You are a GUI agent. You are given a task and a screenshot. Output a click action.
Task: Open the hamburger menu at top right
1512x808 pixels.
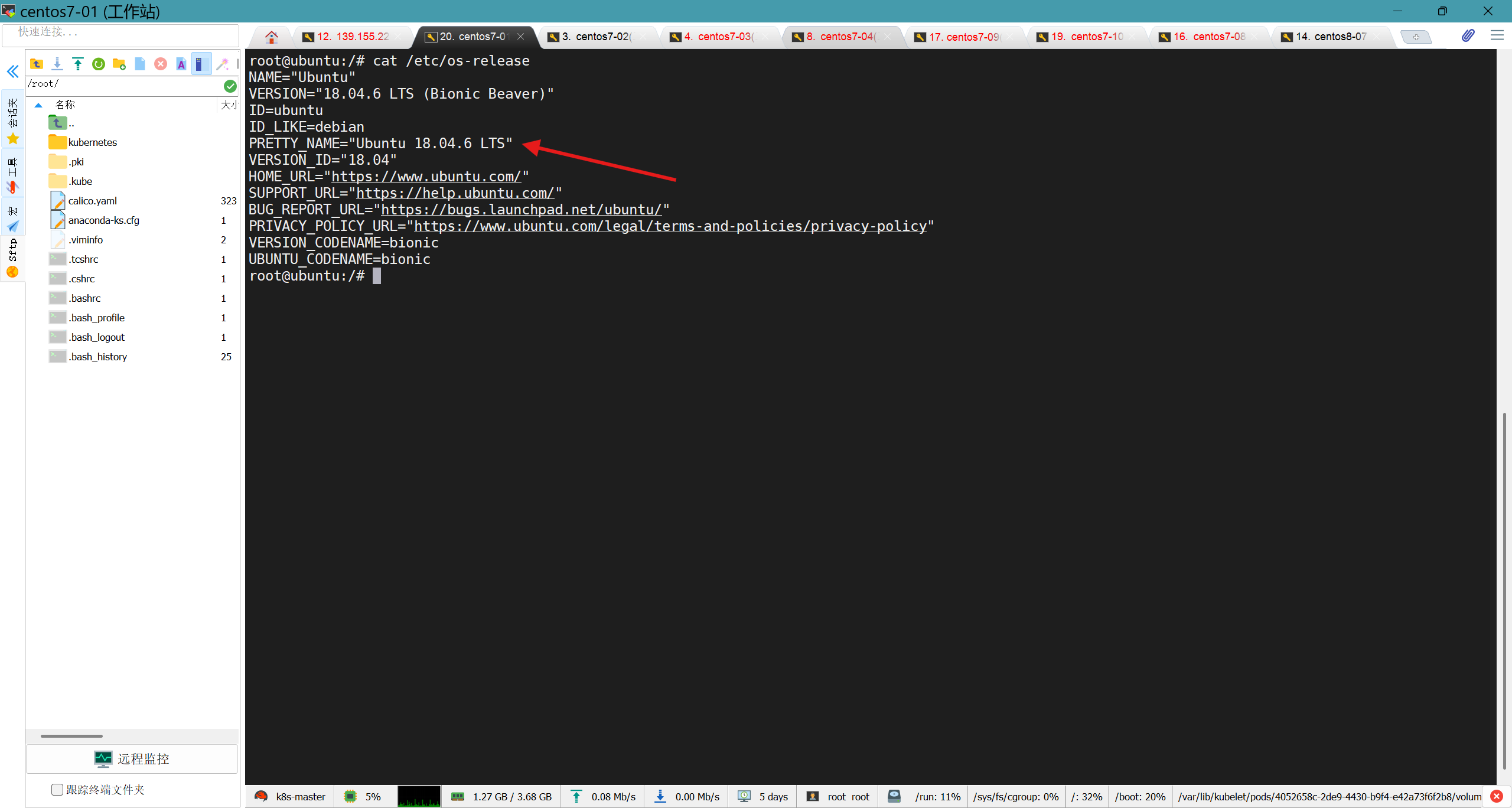[1497, 36]
